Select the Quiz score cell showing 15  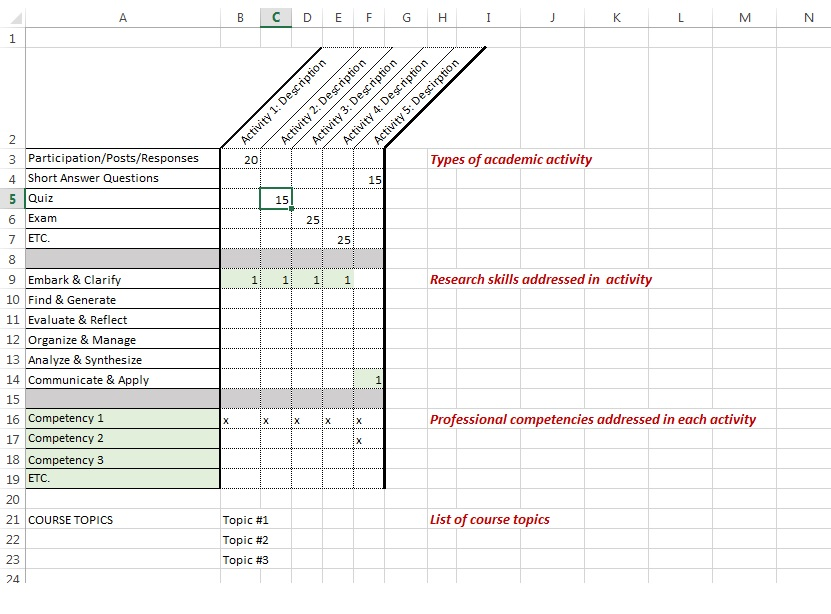pyautogui.click(x=276, y=199)
